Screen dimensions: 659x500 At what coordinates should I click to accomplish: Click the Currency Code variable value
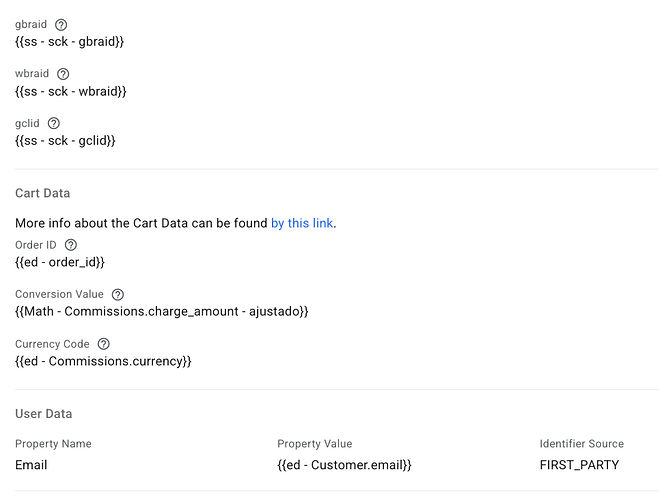(x=103, y=361)
